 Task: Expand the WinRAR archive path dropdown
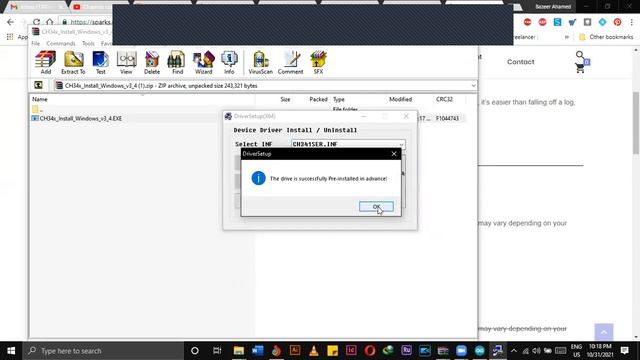[x=473, y=86]
